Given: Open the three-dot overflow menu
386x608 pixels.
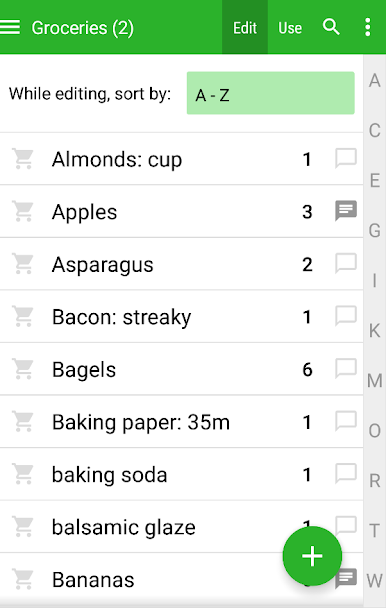Looking at the screenshot, I should coord(367,27).
